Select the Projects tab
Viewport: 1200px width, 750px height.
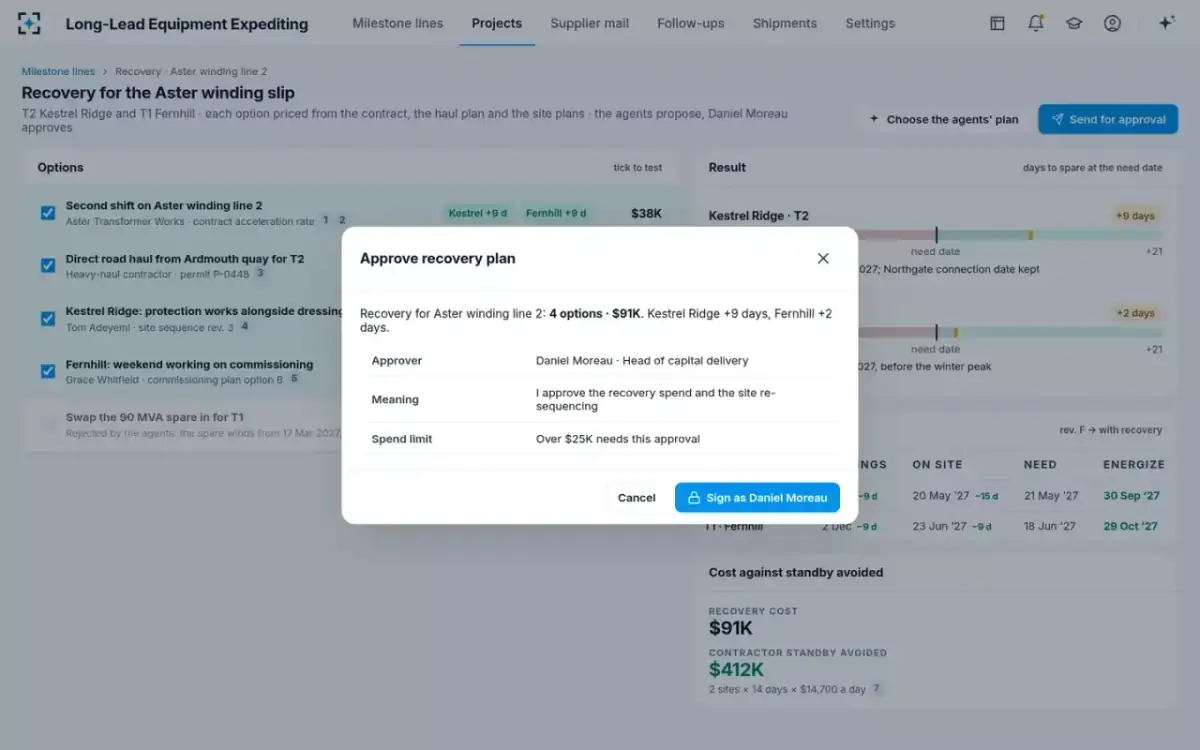click(497, 23)
